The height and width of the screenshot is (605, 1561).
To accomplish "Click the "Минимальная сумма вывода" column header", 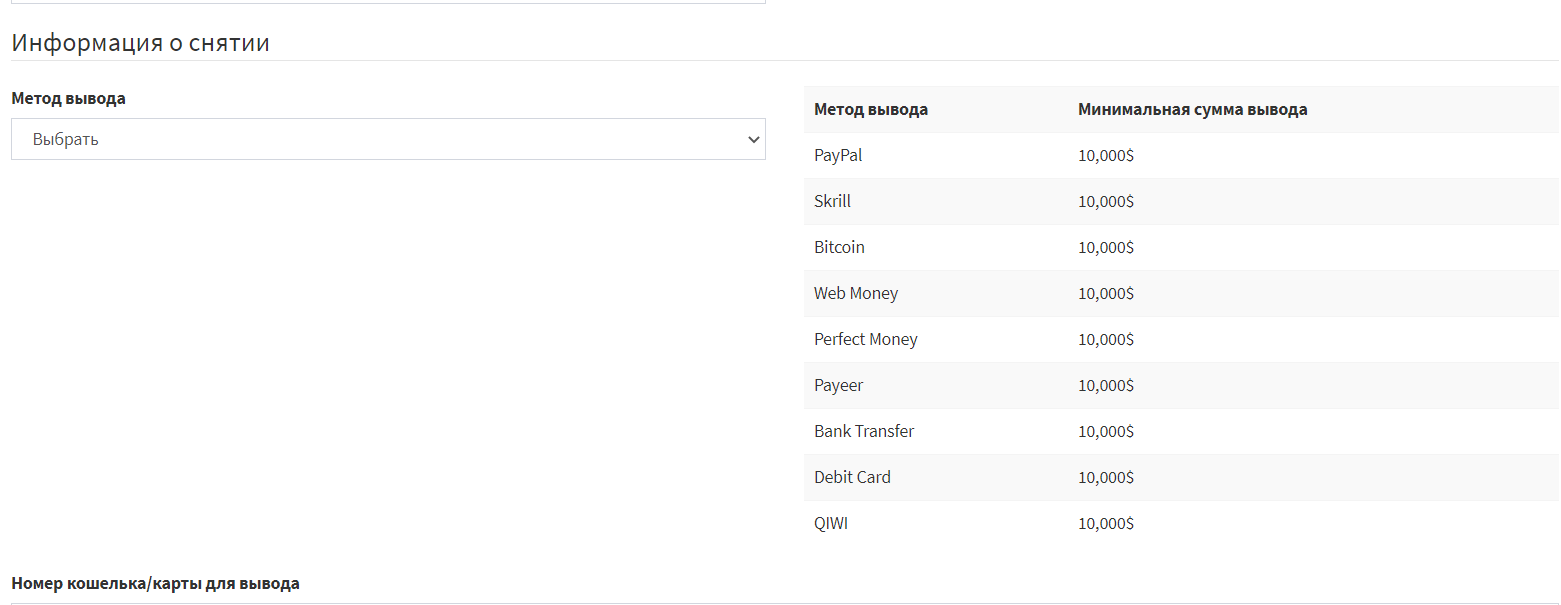I will pos(1192,110).
